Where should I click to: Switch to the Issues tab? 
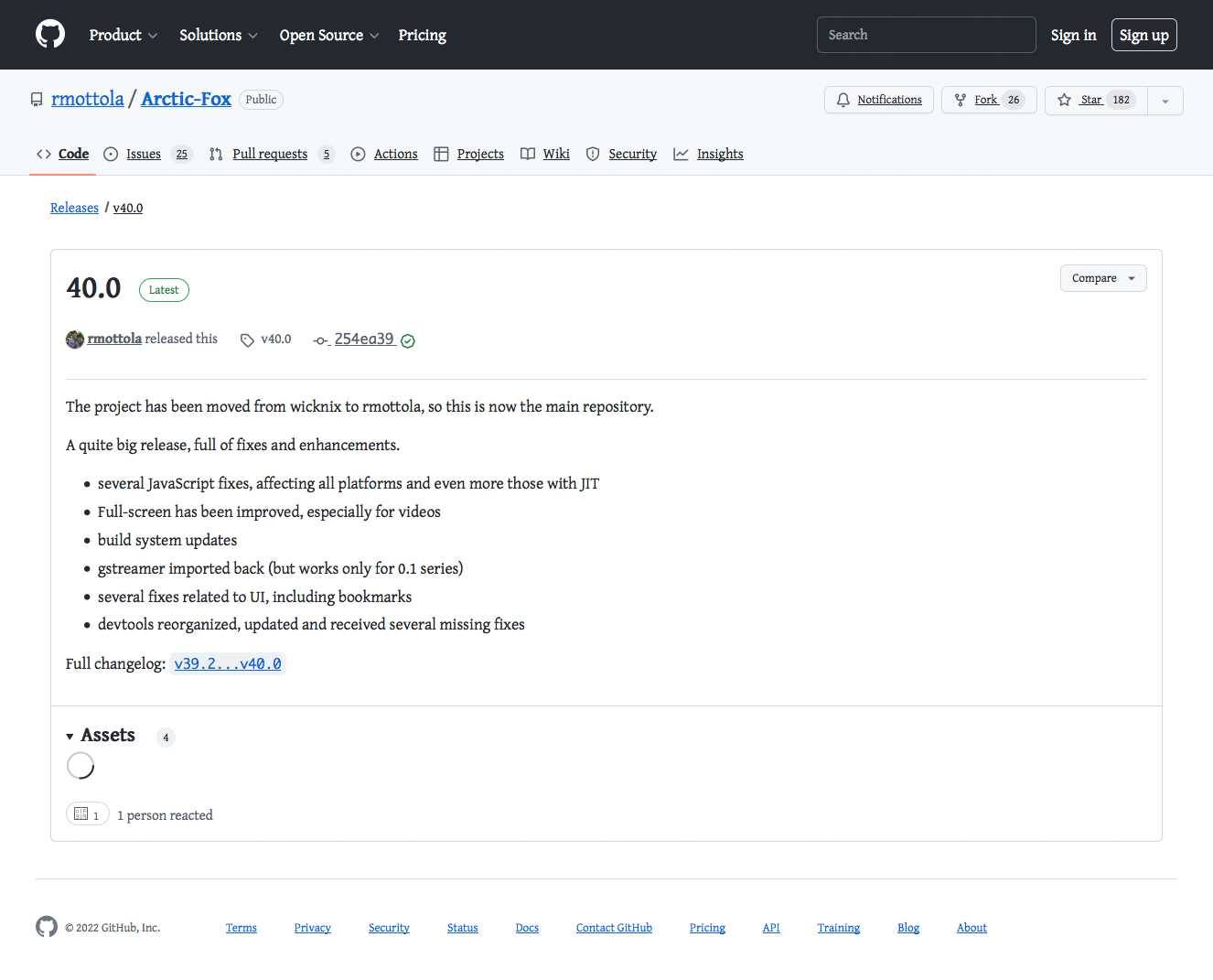pos(147,154)
